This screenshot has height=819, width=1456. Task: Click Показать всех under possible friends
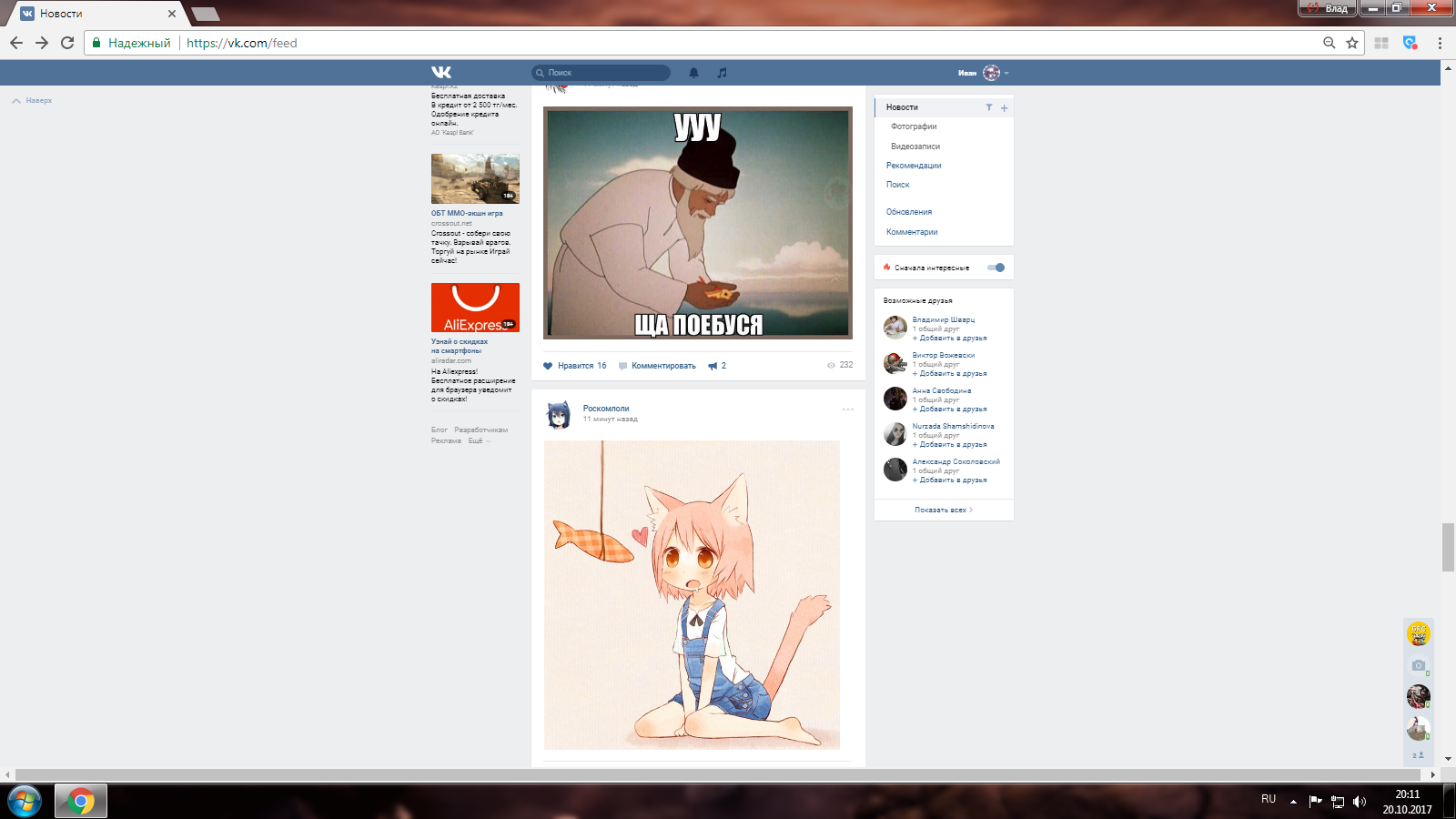943,511
